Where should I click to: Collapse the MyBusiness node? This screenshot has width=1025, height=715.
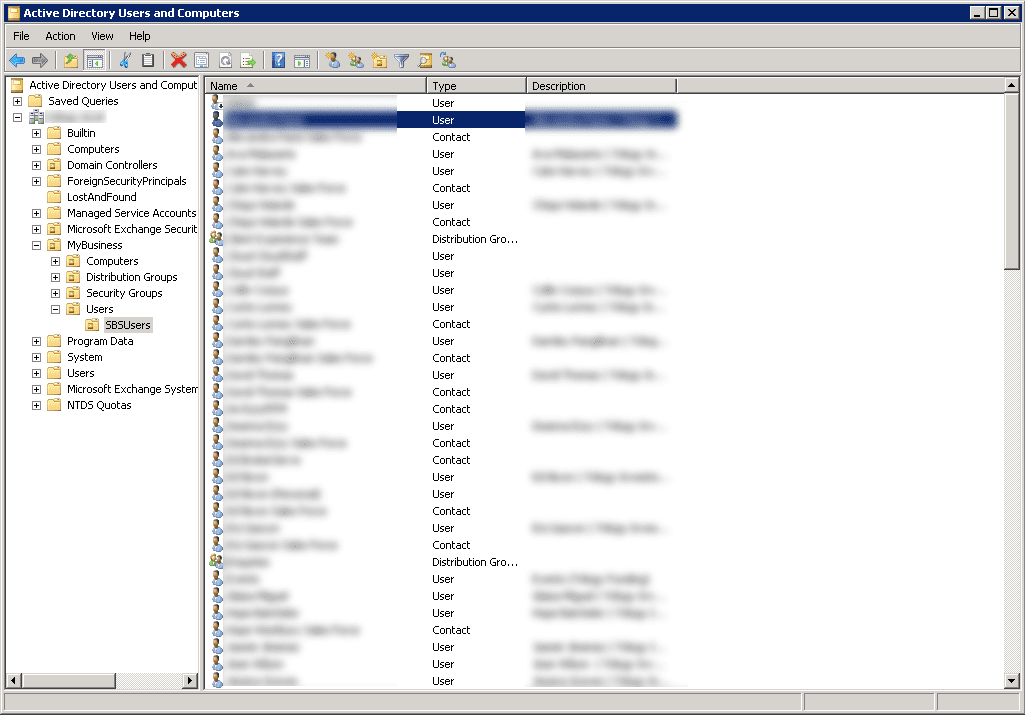pyautogui.click(x=37, y=245)
